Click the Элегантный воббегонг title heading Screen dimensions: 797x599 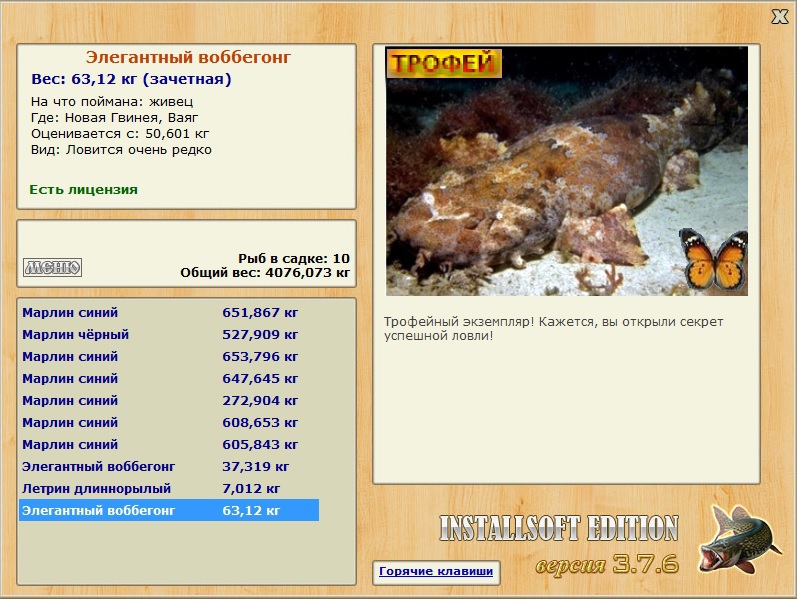(188, 57)
